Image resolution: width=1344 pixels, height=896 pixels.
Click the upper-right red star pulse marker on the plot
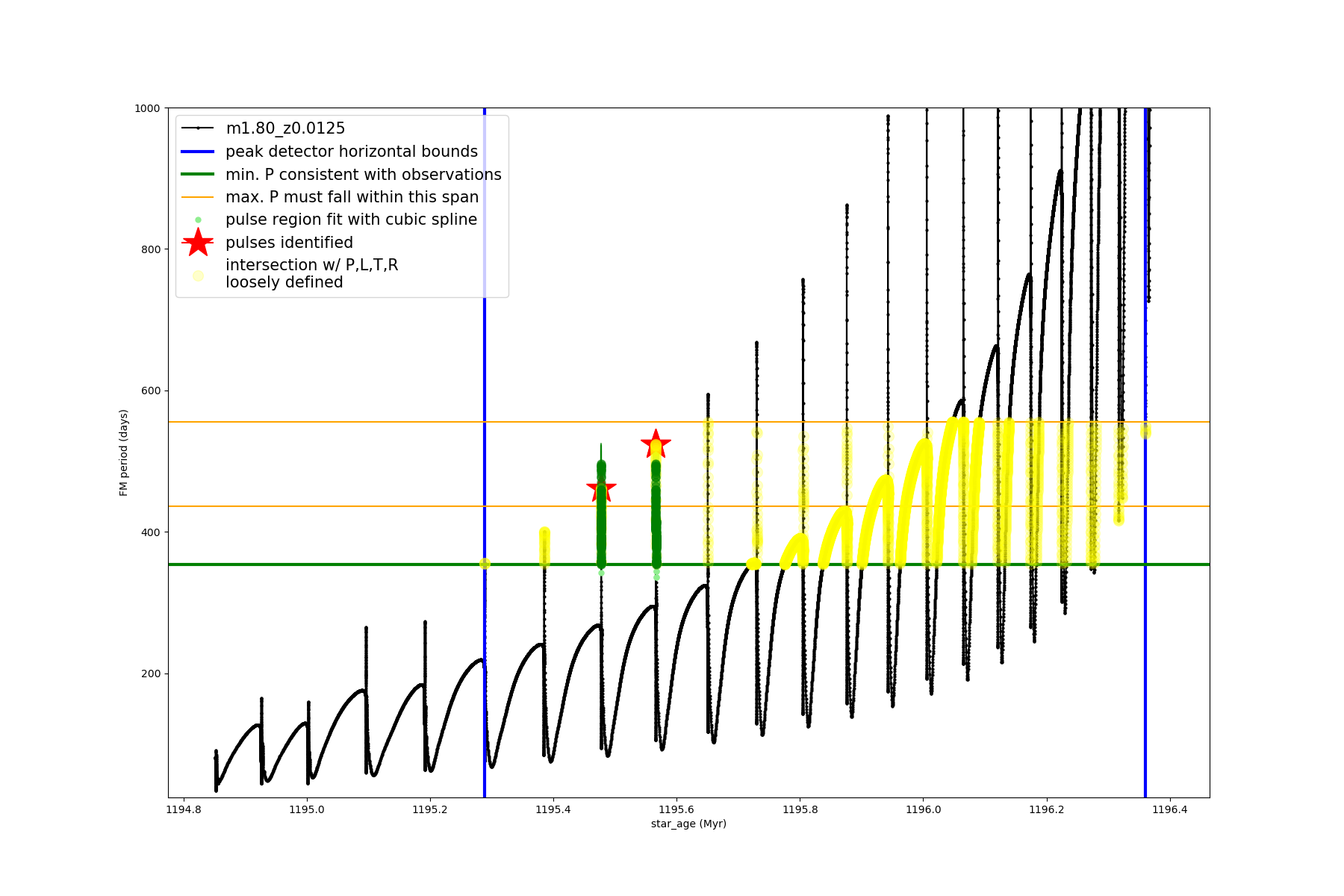656,444
